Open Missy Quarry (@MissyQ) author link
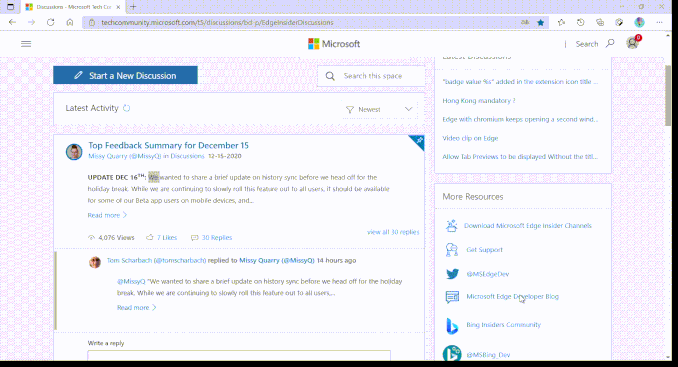The width and height of the screenshot is (678, 367). coord(125,156)
